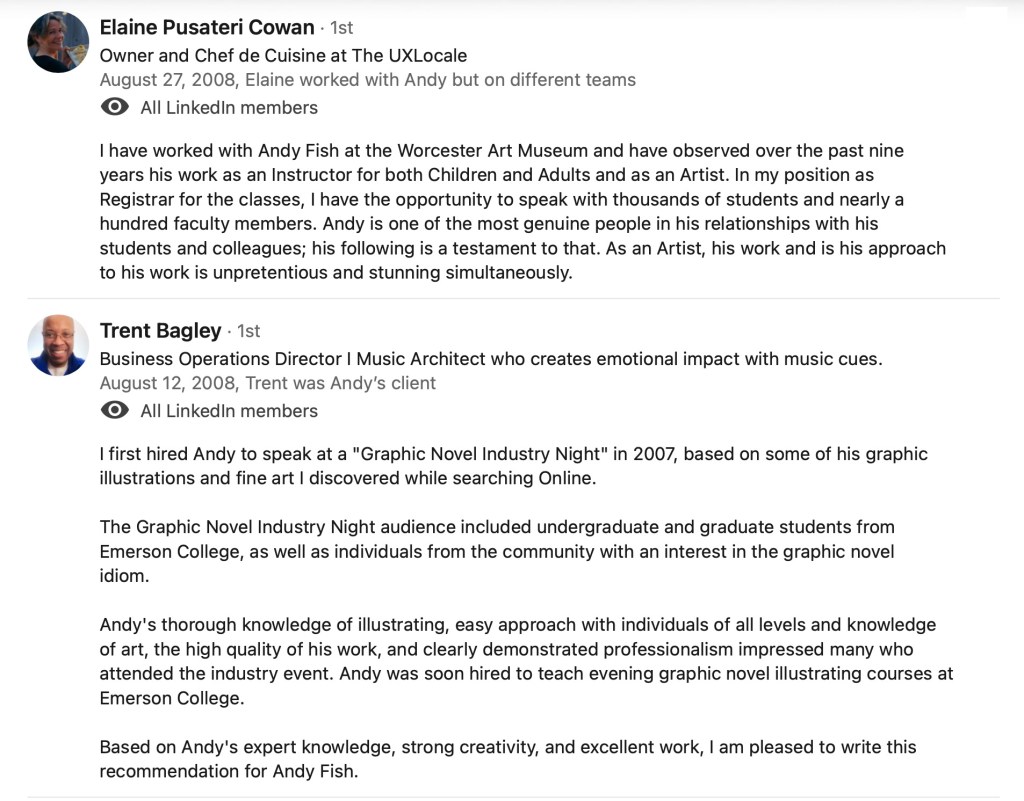Click the visibility eye icon under Elaine's recommendation

click(115, 107)
